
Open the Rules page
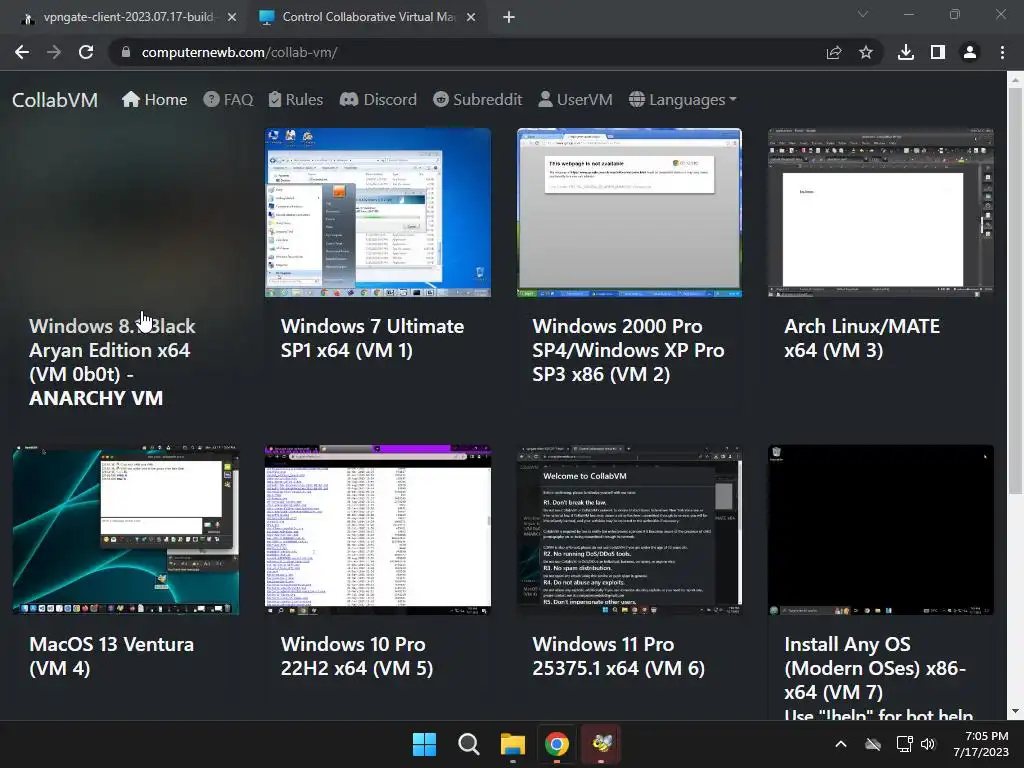coord(296,99)
